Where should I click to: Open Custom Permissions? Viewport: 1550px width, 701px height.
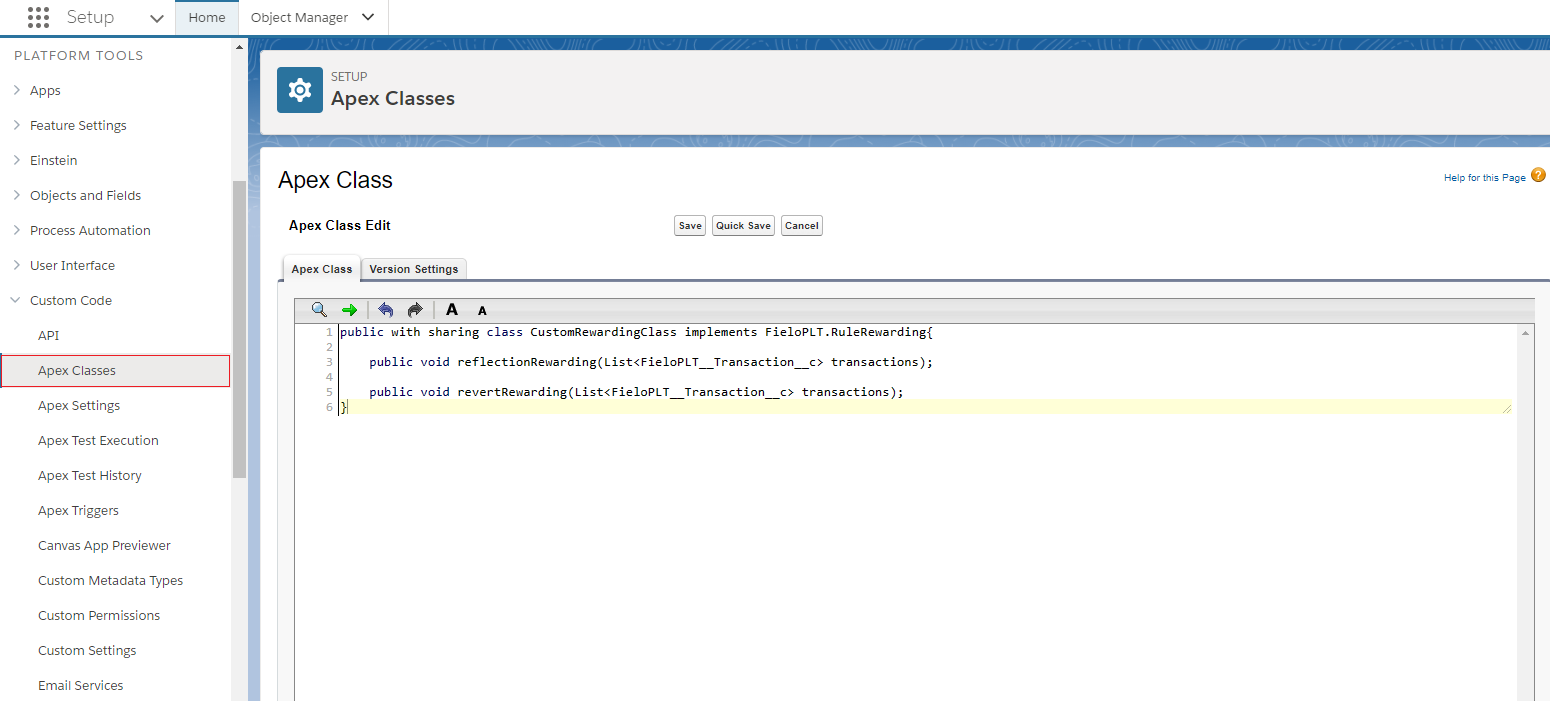pos(99,615)
